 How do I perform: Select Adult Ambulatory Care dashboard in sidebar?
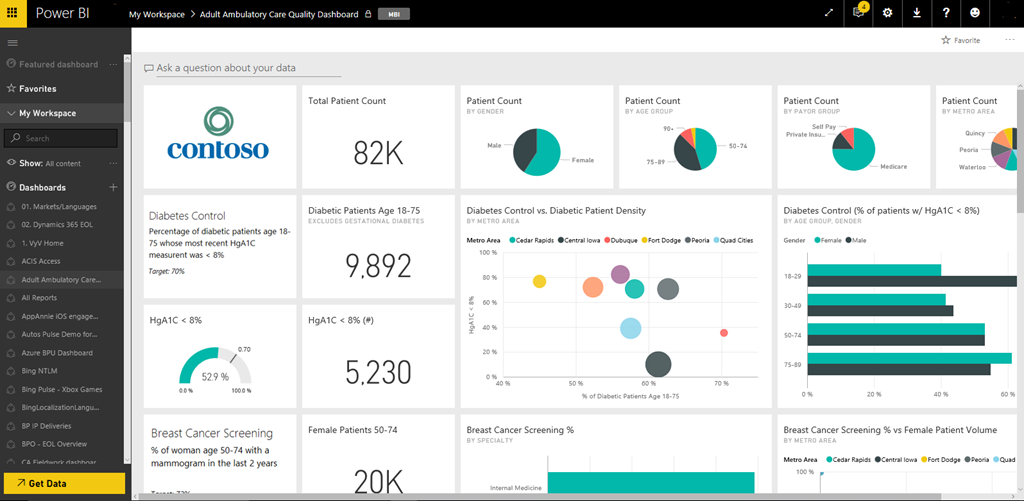pyautogui.click(x=61, y=280)
